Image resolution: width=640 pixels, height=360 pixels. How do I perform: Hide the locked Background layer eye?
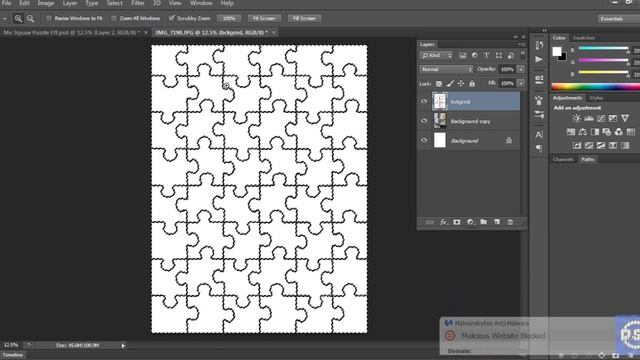click(x=424, y=140)
